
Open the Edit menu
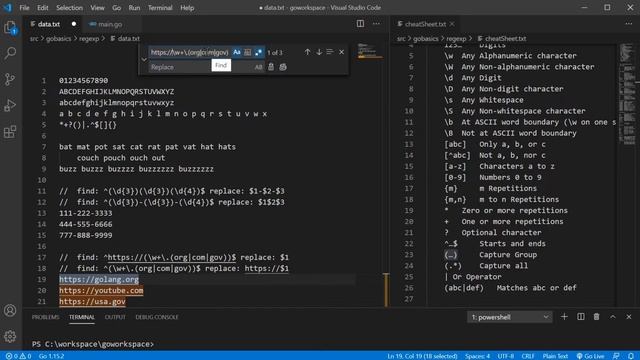tap(42, 8)
